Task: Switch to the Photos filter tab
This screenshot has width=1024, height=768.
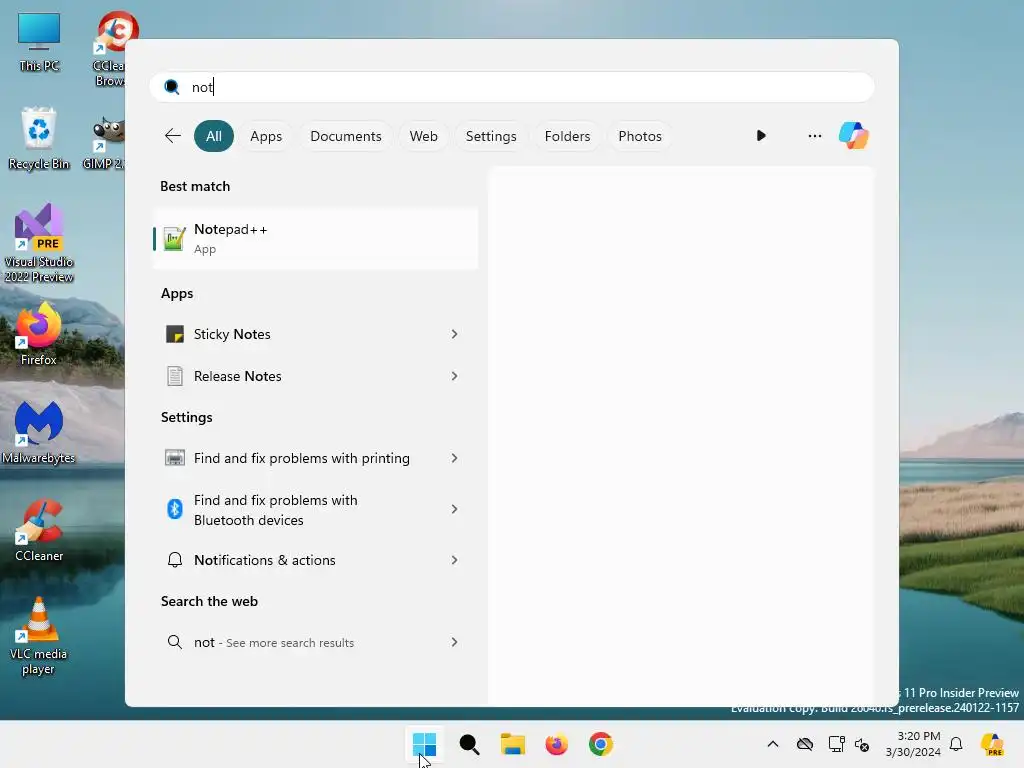Action: click(x=639, y=136)
